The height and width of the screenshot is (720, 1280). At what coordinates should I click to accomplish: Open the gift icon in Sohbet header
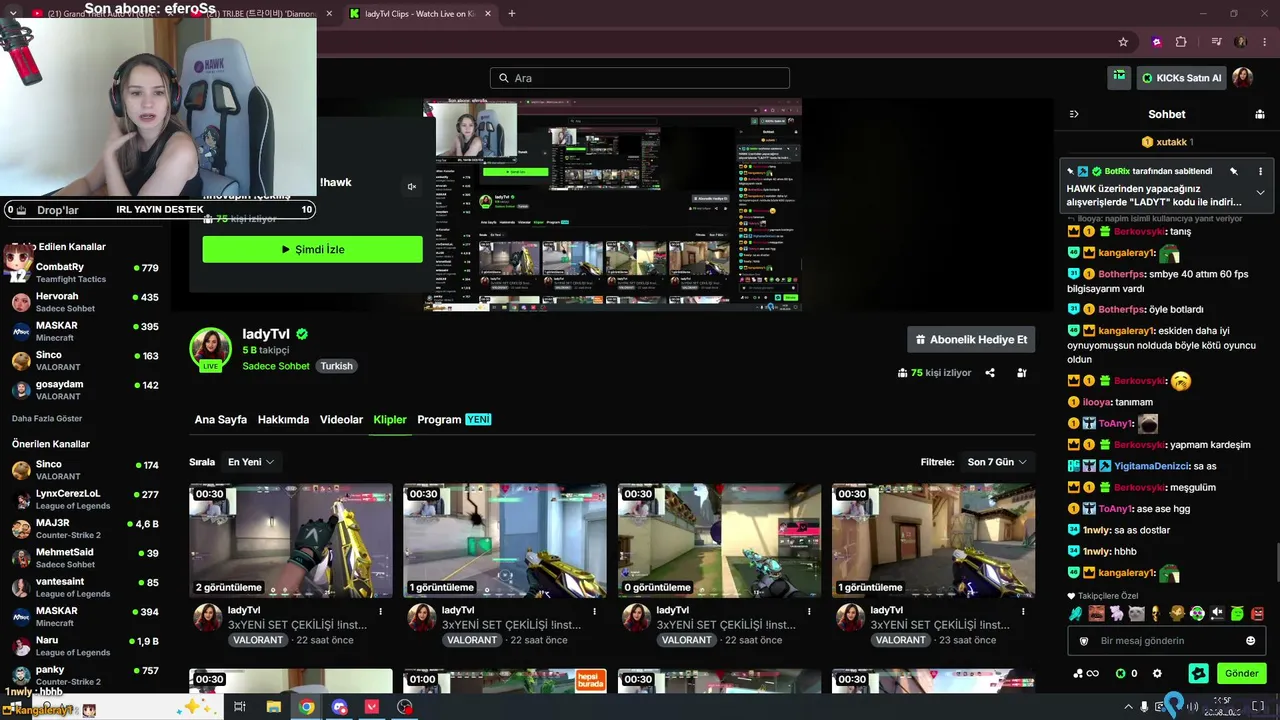pos(1260,114)
